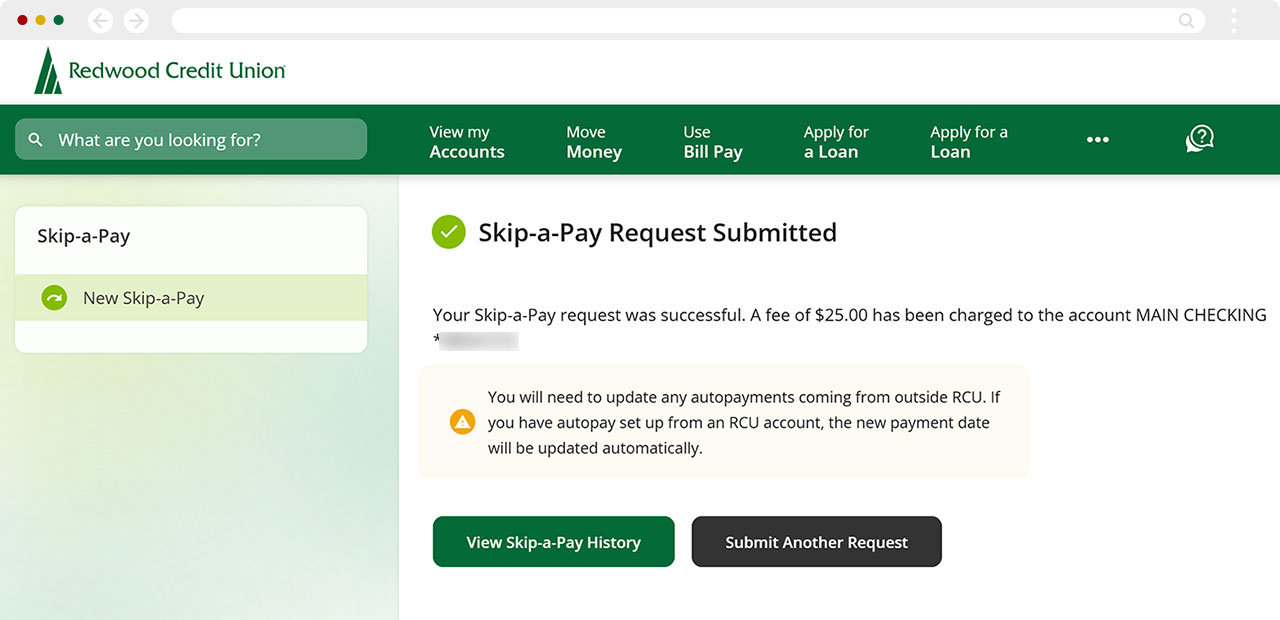Open the Use Bill Pay menu
1280x620 pixels.
(x=713, y=142)
